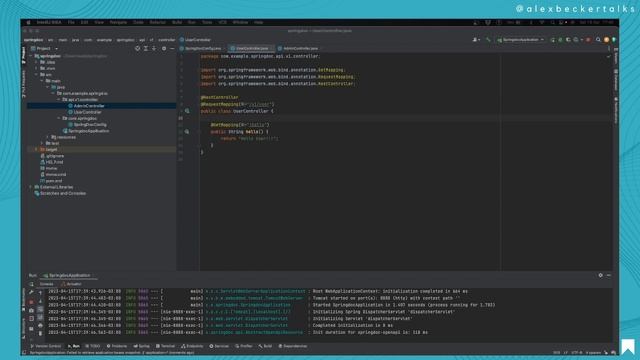Click the Clear All trash icon in console

(40, 333)
